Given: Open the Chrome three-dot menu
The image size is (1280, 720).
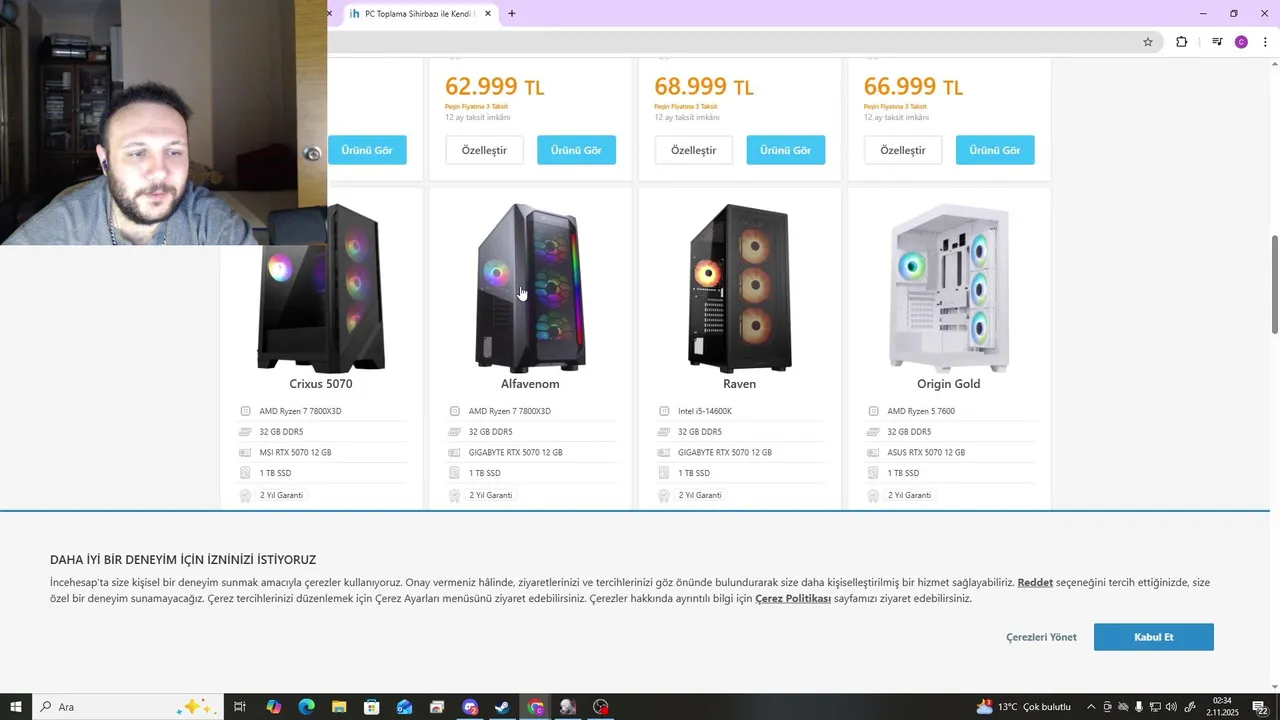Looking at the screenshot, I should 1265,42.
